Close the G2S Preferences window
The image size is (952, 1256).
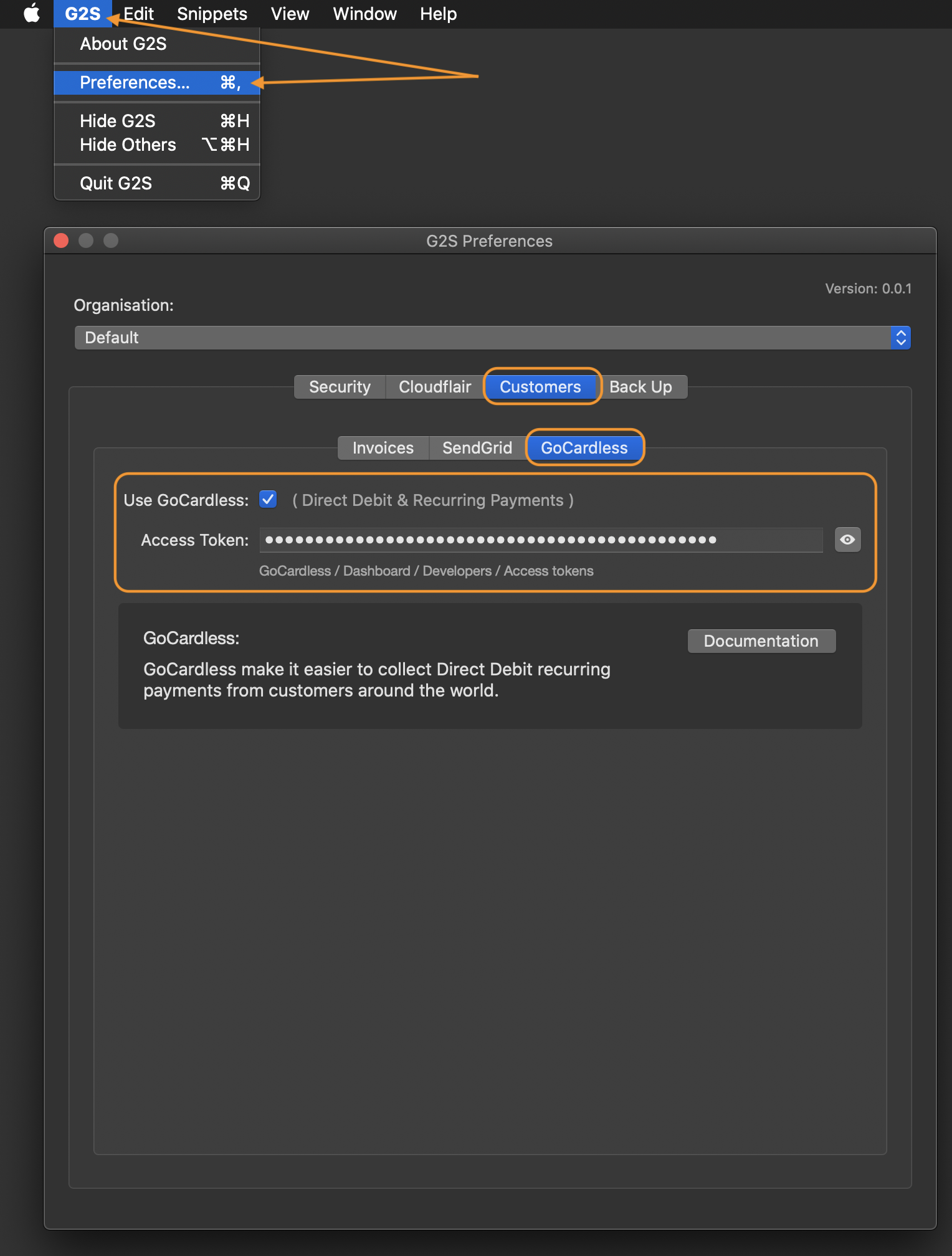61,240
